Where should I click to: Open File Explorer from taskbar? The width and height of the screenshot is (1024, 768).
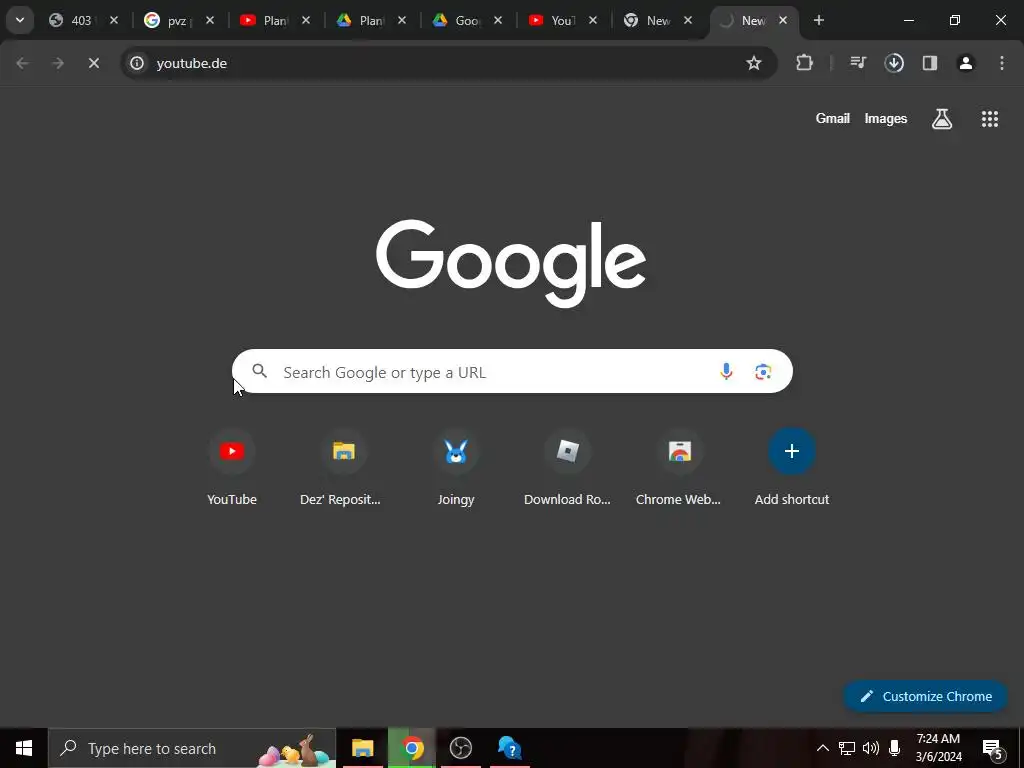click(362, 748)
